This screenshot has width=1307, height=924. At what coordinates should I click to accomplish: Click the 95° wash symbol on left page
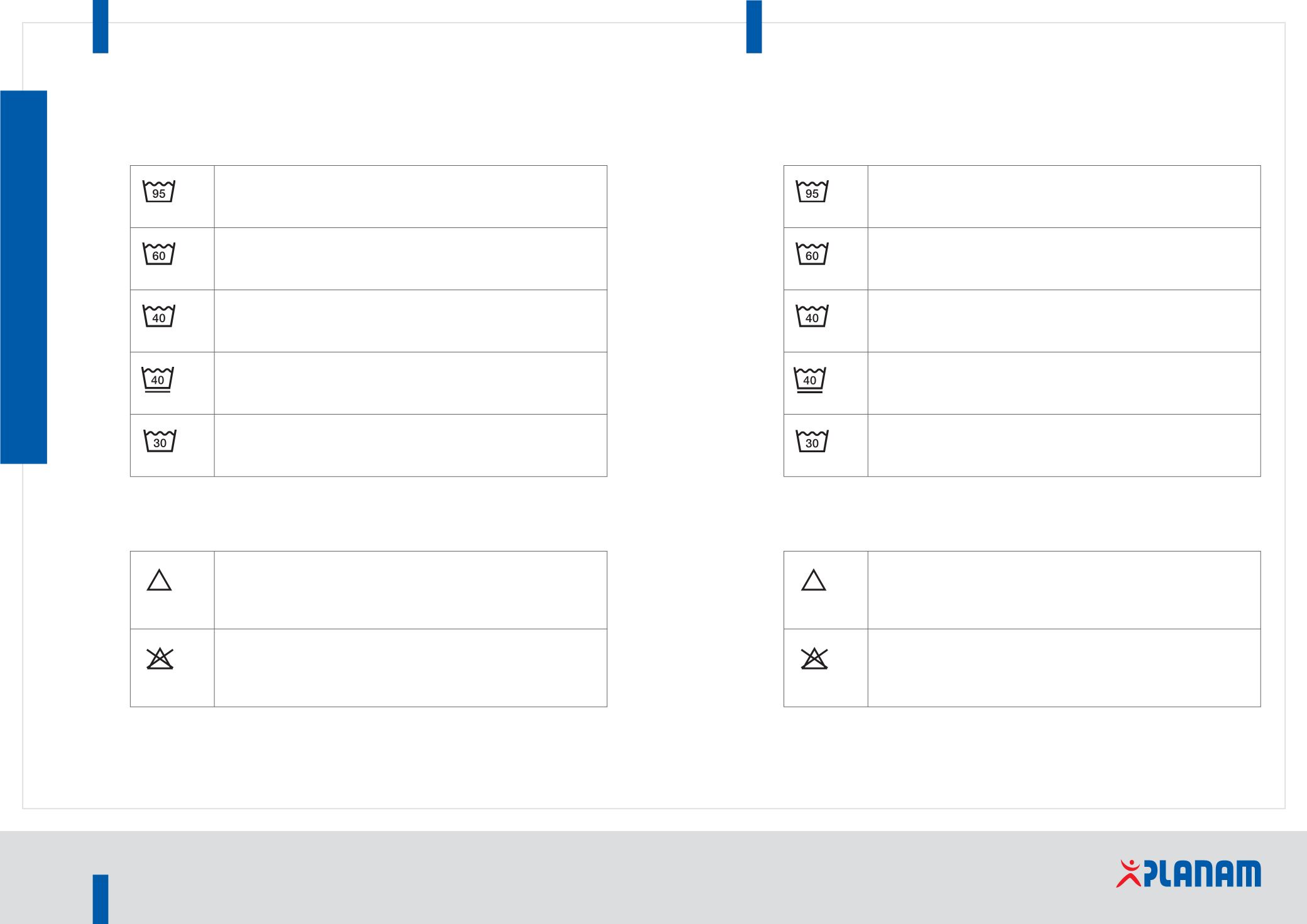[159, 192]
